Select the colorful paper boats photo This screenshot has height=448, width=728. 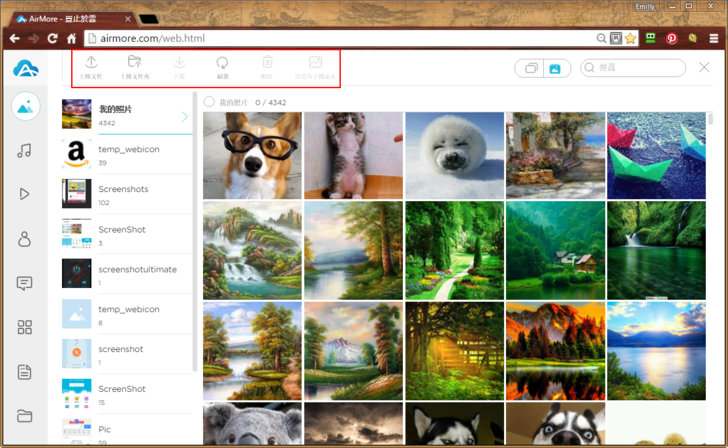(656, 156)
